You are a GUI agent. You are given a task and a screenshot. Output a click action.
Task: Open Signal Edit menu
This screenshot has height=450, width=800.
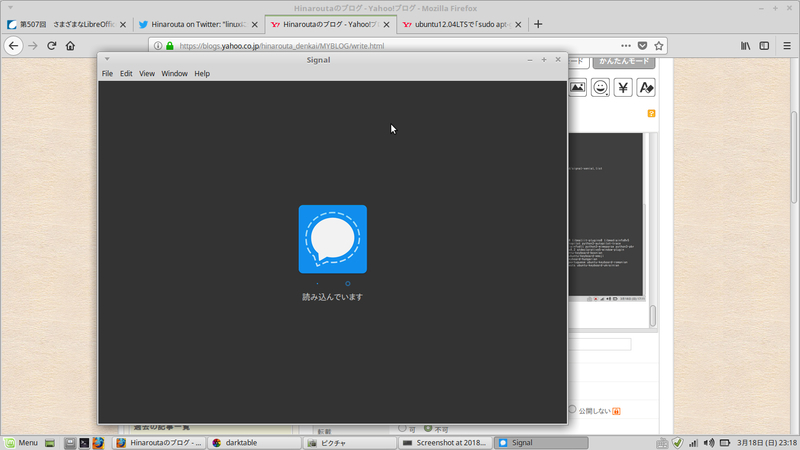click(x=126, y=73)
